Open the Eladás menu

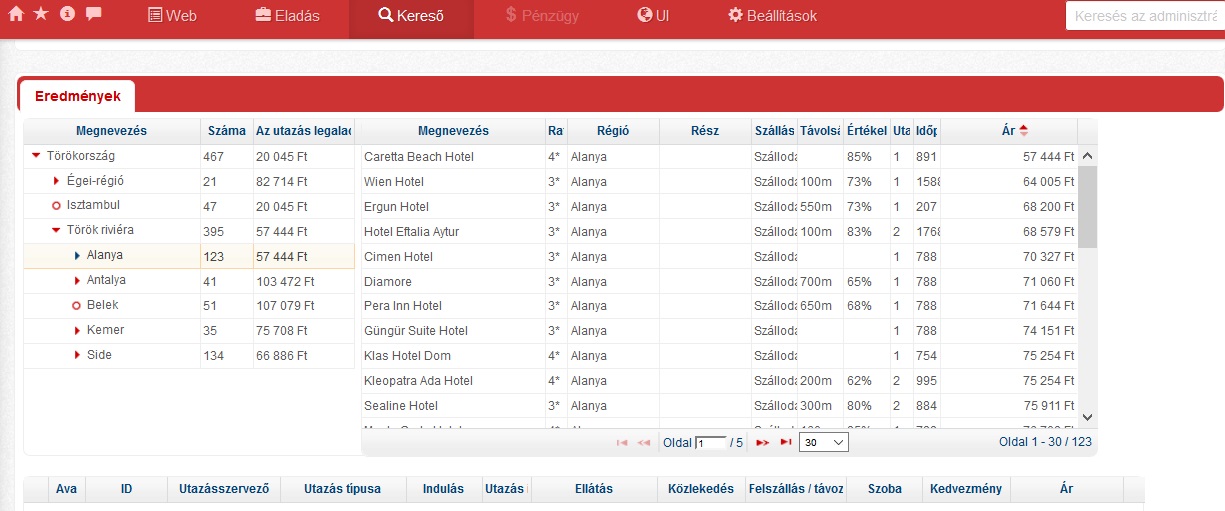287,16
